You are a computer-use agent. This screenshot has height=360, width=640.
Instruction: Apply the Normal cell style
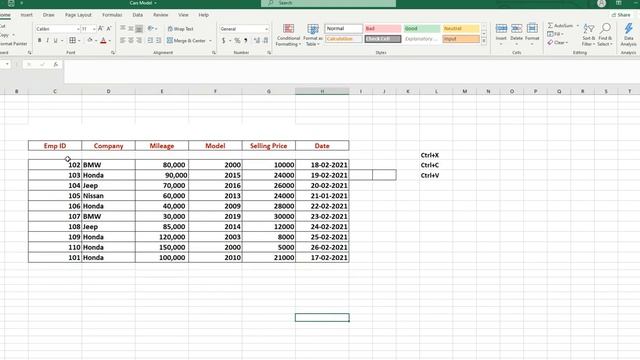344,29
